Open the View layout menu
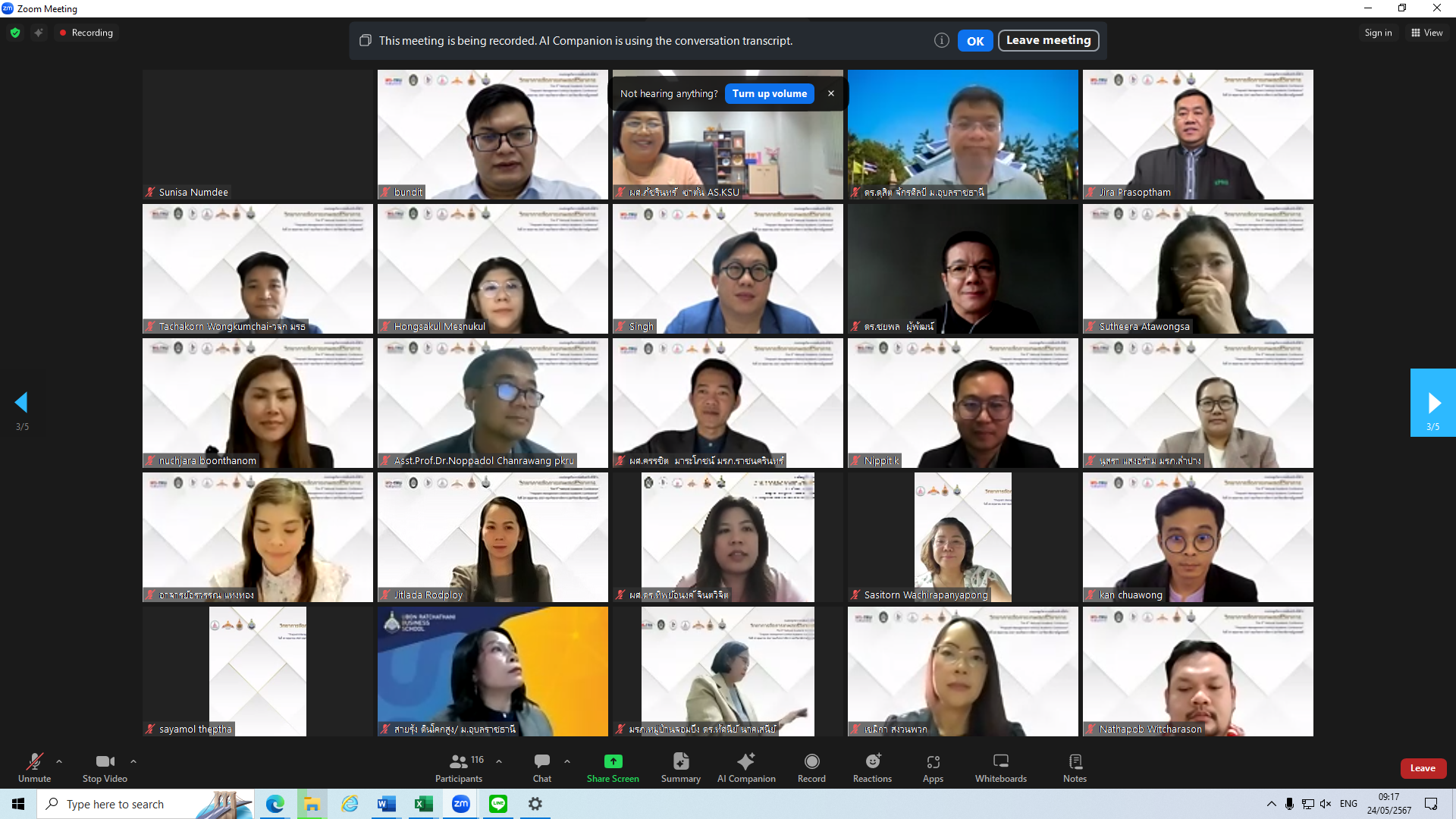The width and height of the screenshot is (1456, 819). pyautogui.click(x=1426, y=33)
